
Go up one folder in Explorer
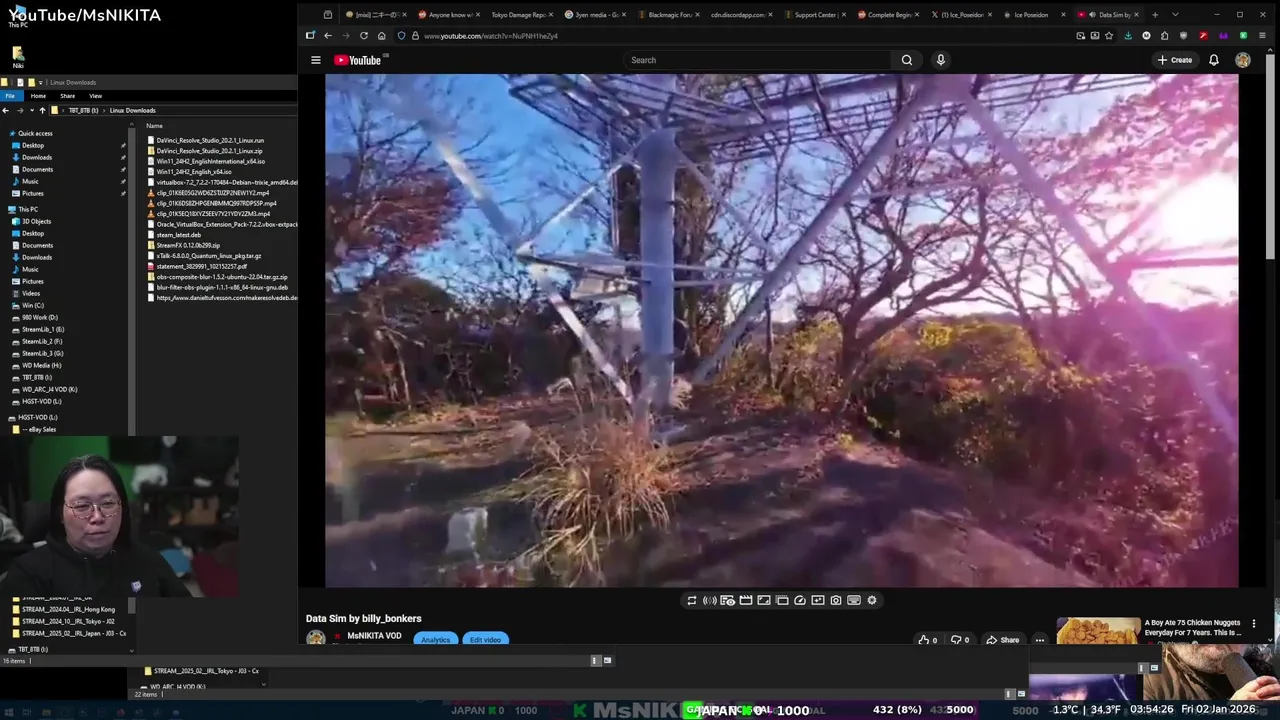pos(42,110)
